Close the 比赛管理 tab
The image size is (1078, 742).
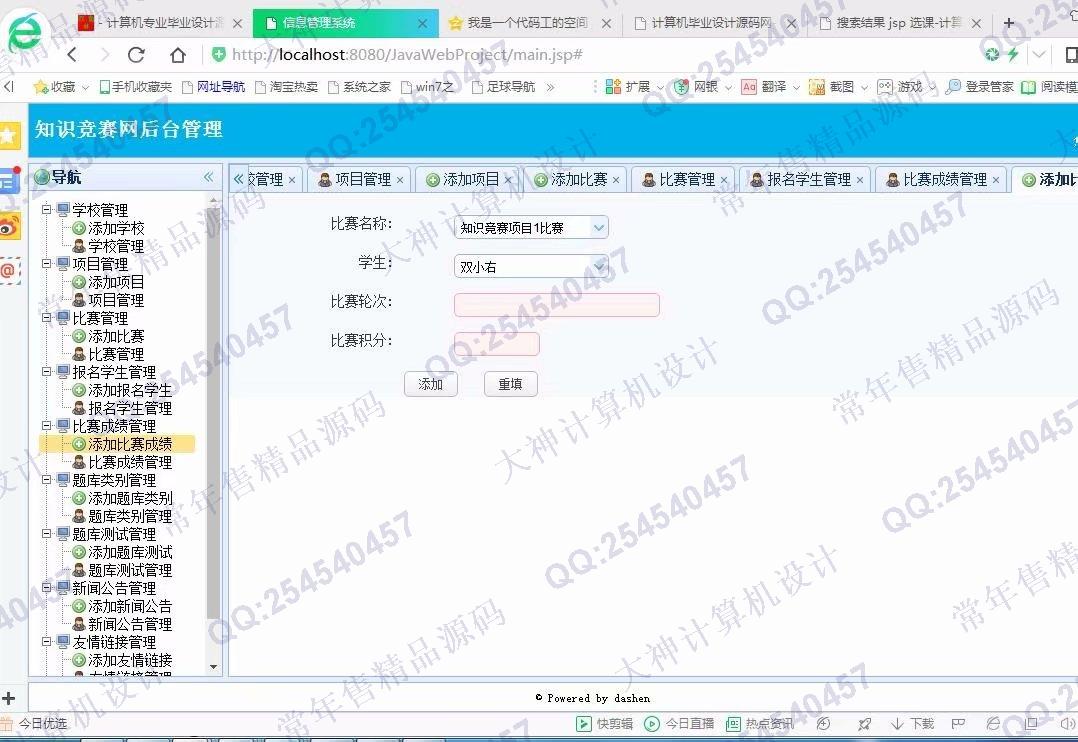pos(724,180)
